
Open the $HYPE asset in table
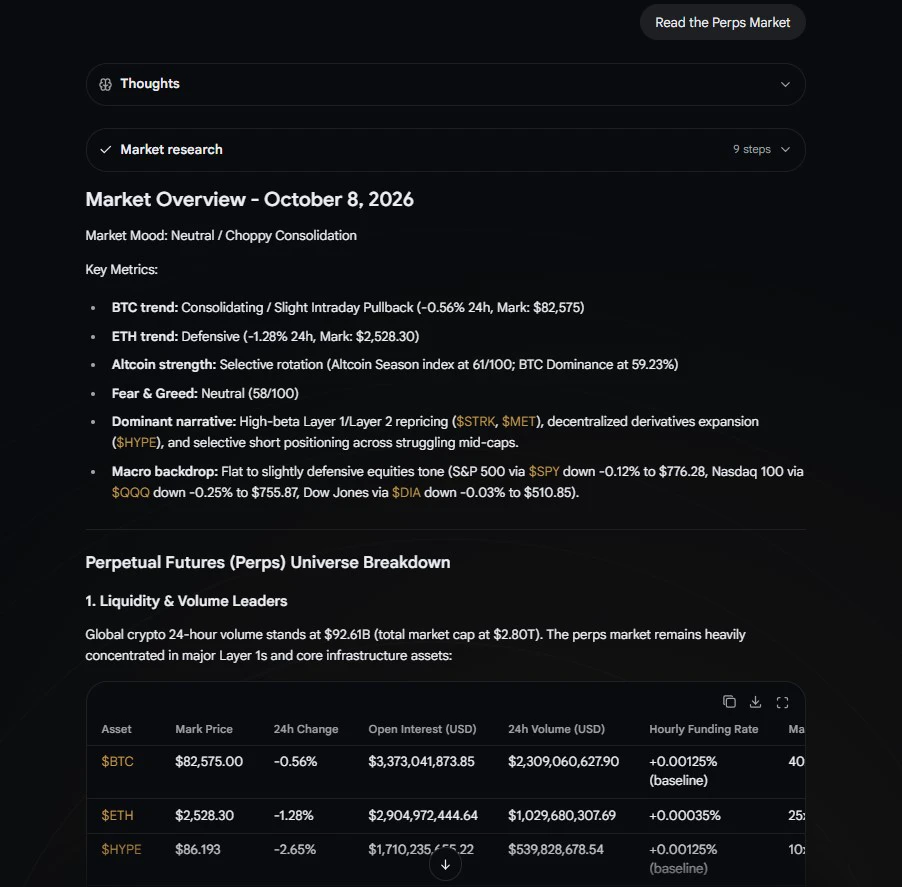pos(121,850)
